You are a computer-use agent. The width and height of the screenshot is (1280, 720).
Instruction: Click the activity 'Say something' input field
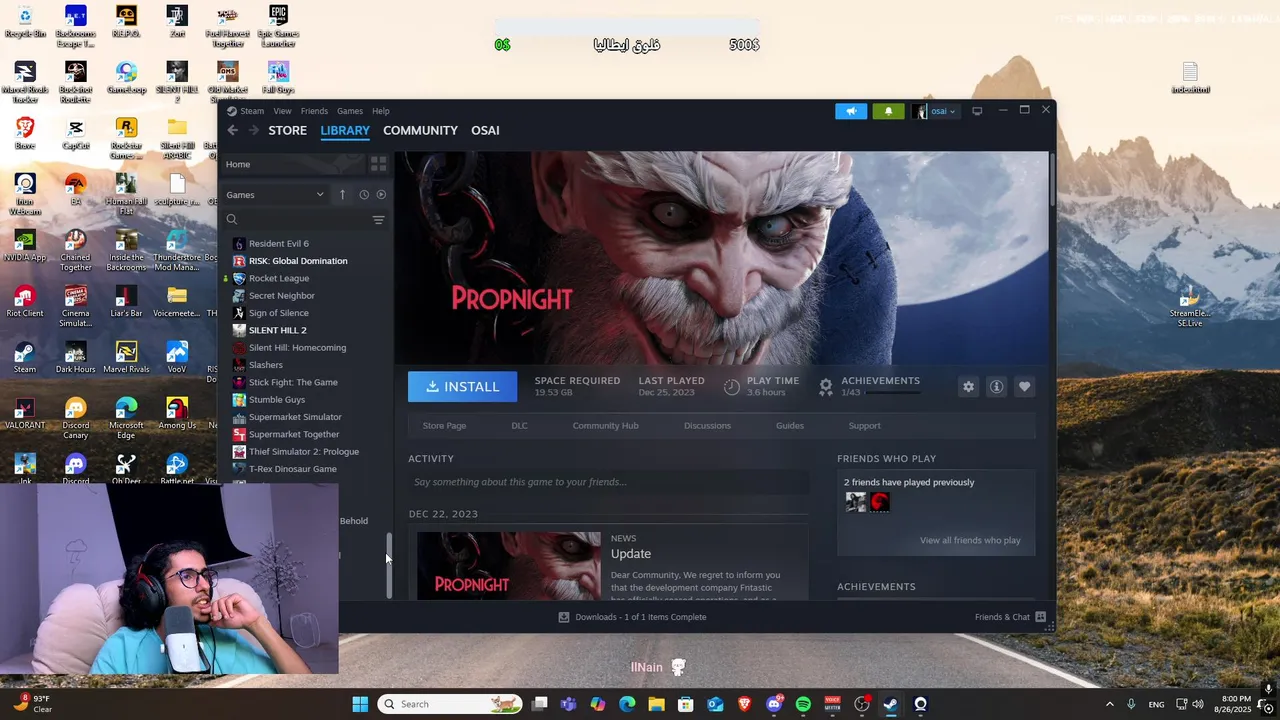pyautogui.click(x=608, y=482)
